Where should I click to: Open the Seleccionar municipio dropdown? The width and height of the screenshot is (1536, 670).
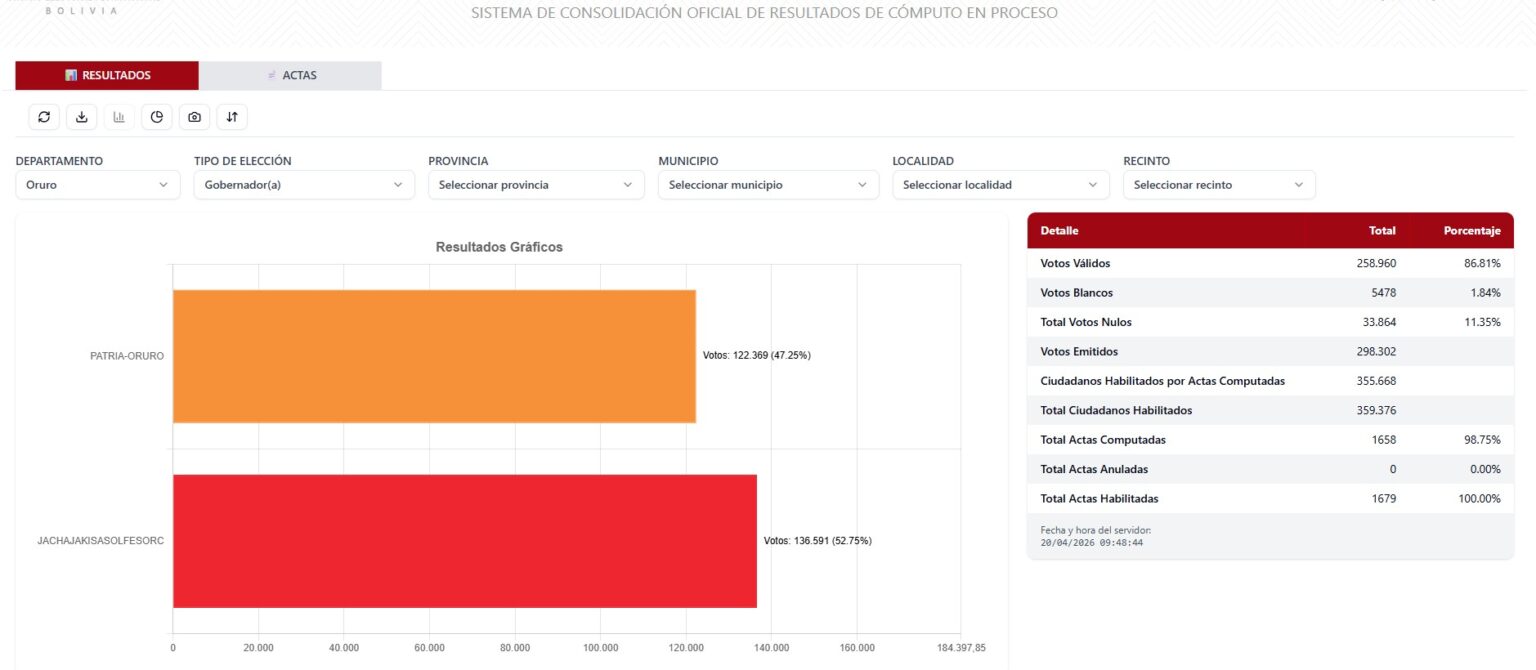(x=767, y=184)
